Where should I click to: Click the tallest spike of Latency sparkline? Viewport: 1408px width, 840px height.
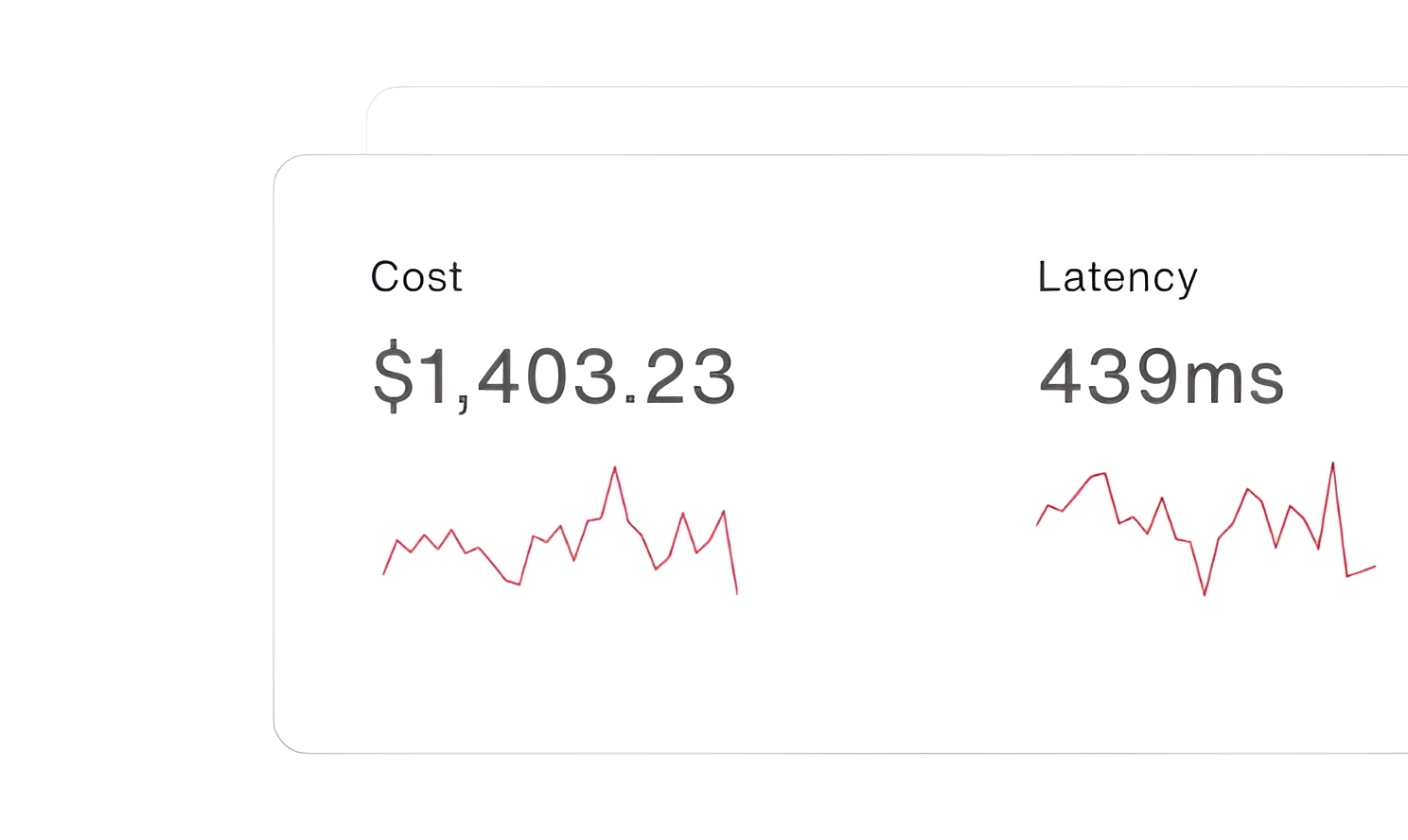click(x=1332, y=464)
